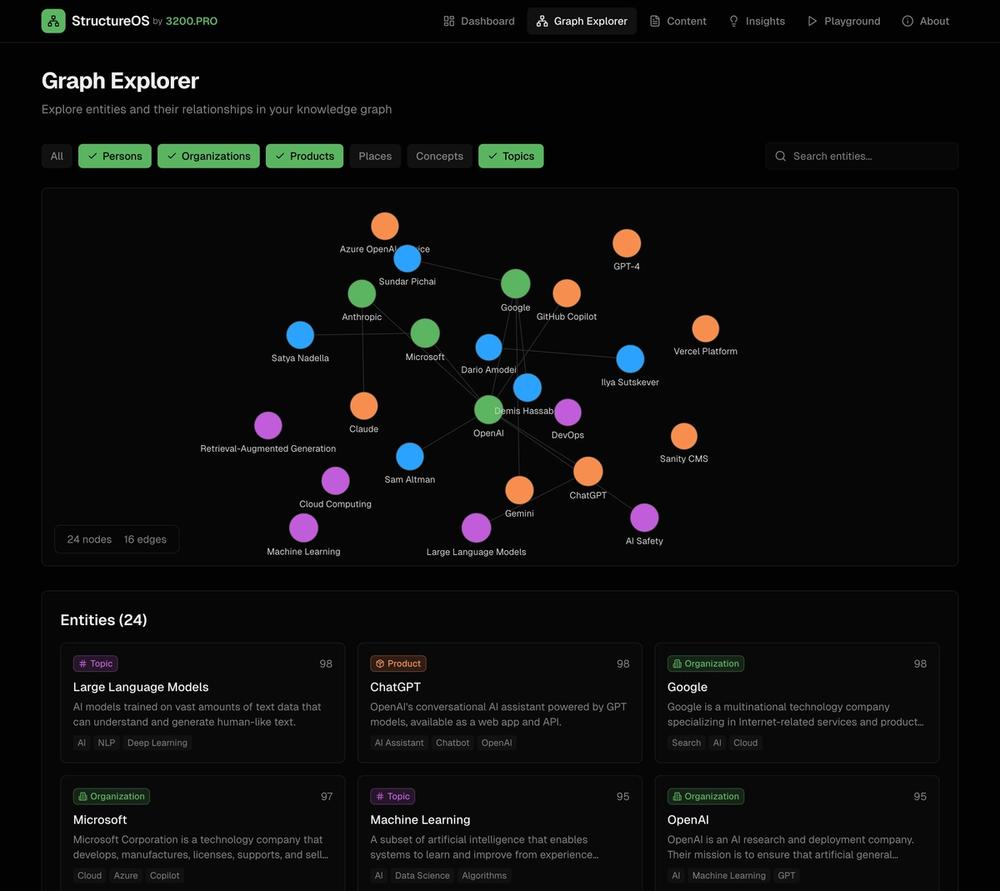Click the StructureOS green logo icon
Screen dimensions: 1000x891
53,21
